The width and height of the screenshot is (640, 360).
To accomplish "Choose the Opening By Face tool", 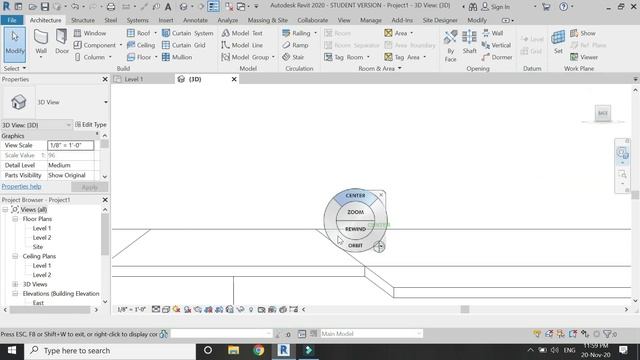I will [x=451, y=45].
